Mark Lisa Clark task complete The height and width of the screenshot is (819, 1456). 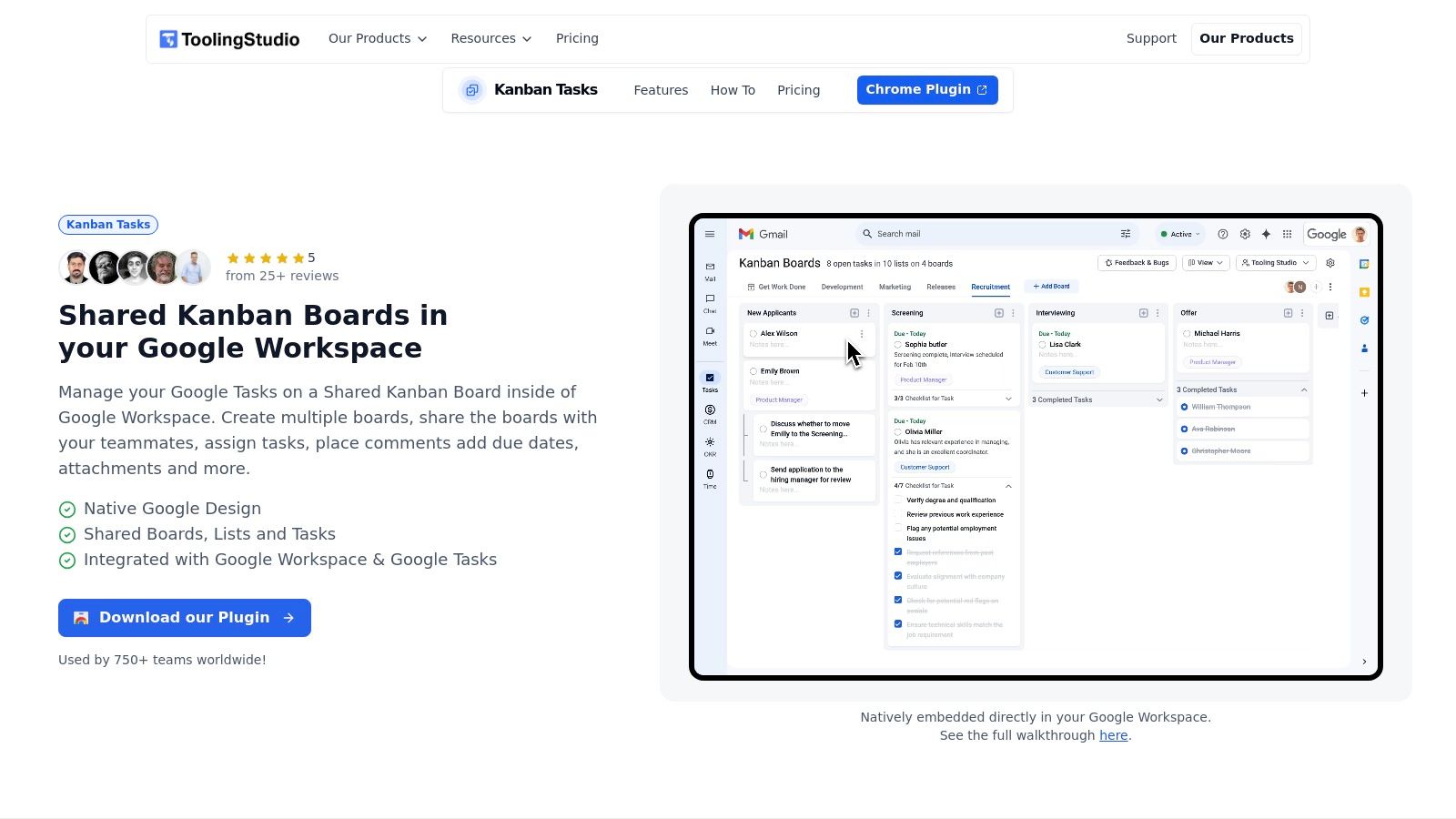tap(1043, 345)
